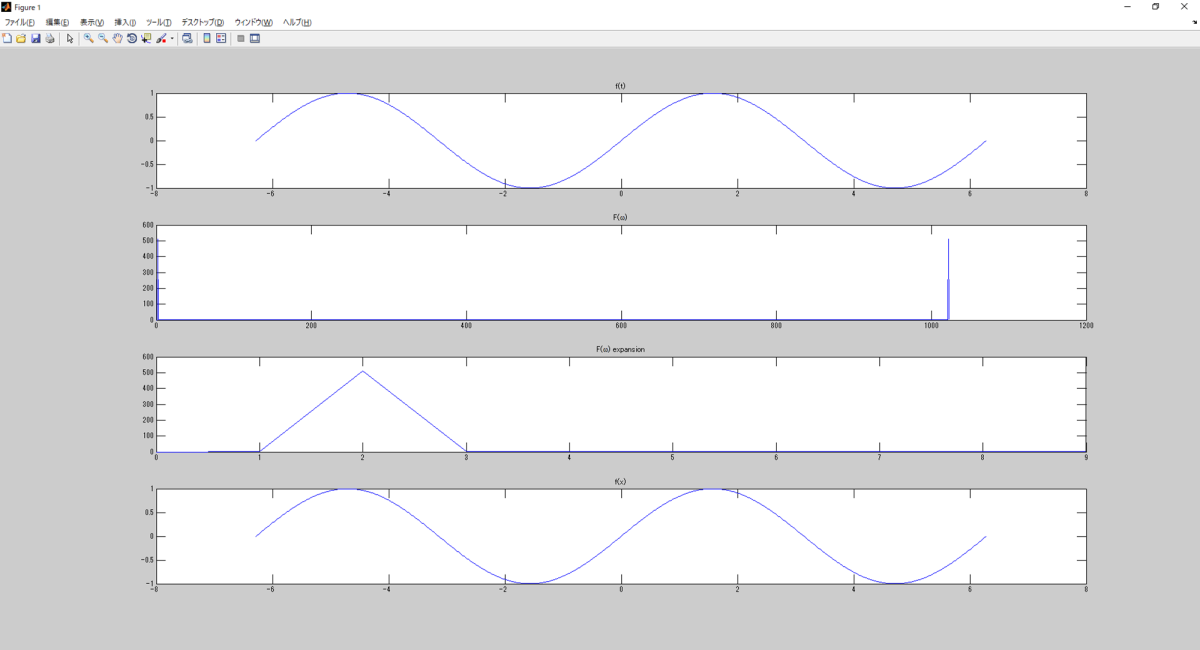Toggle the colorbar insertion icon
This screenshot has height=650, width=1200.
208,41
